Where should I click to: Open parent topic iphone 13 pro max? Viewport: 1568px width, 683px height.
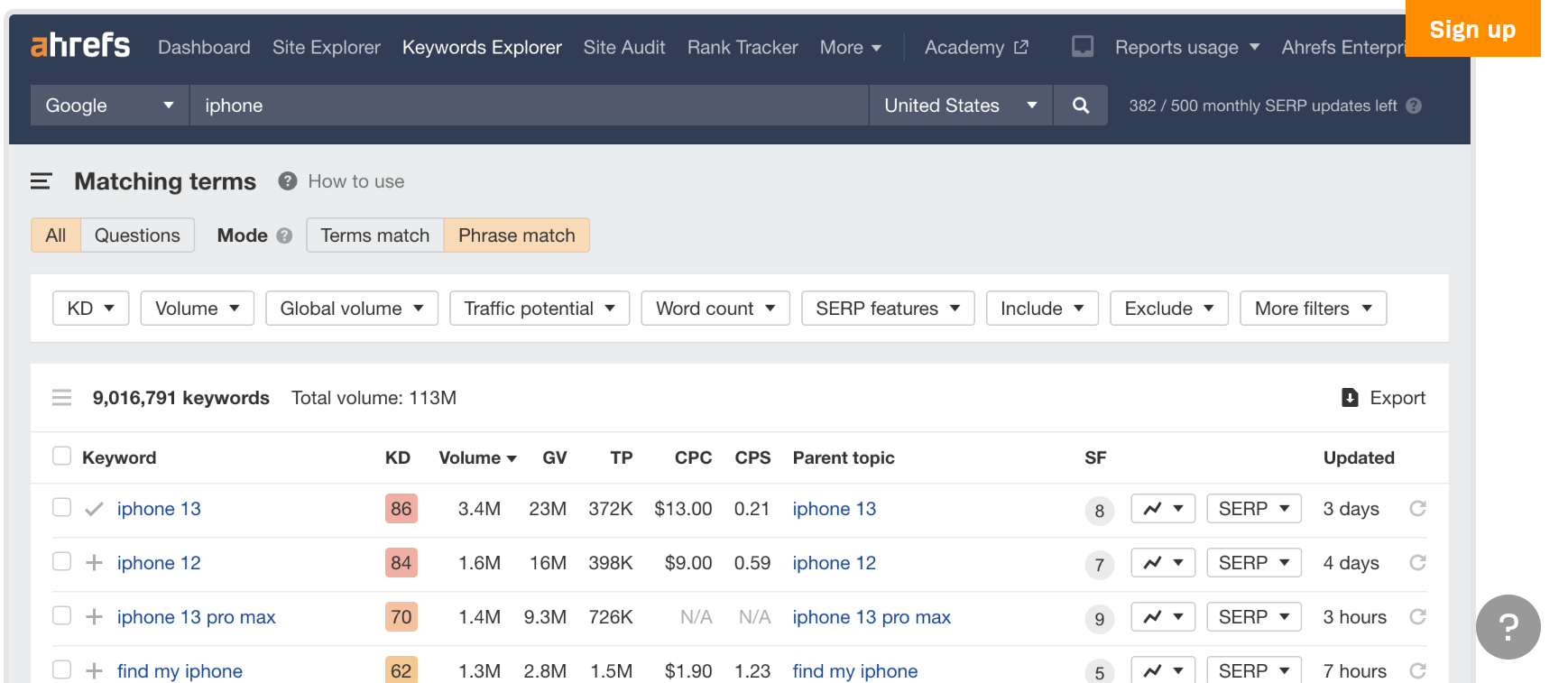tap(872, 617)
